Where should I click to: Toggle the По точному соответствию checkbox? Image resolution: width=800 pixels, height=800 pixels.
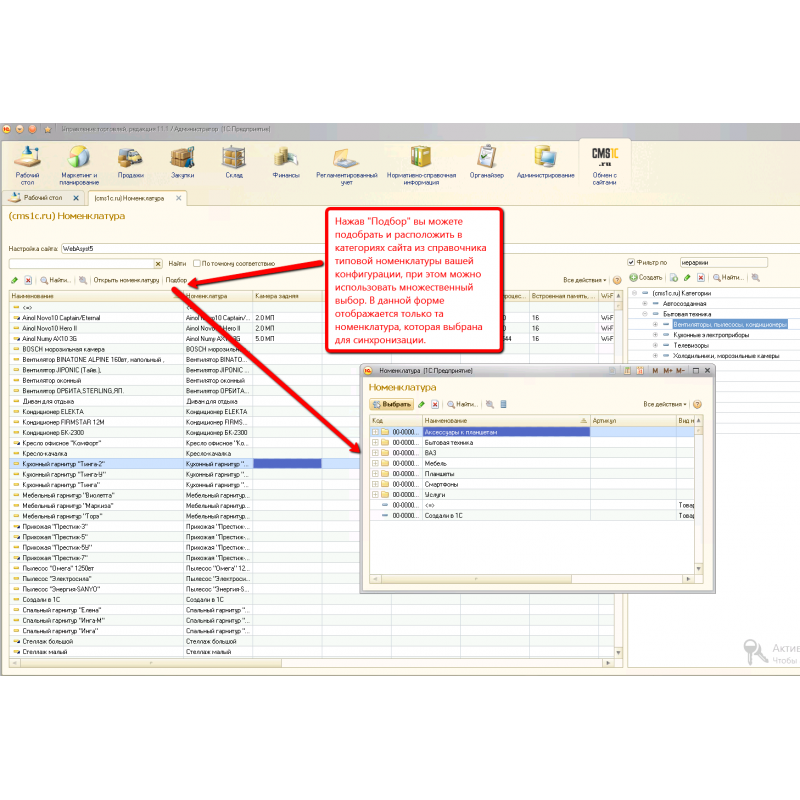pos(197,264)
